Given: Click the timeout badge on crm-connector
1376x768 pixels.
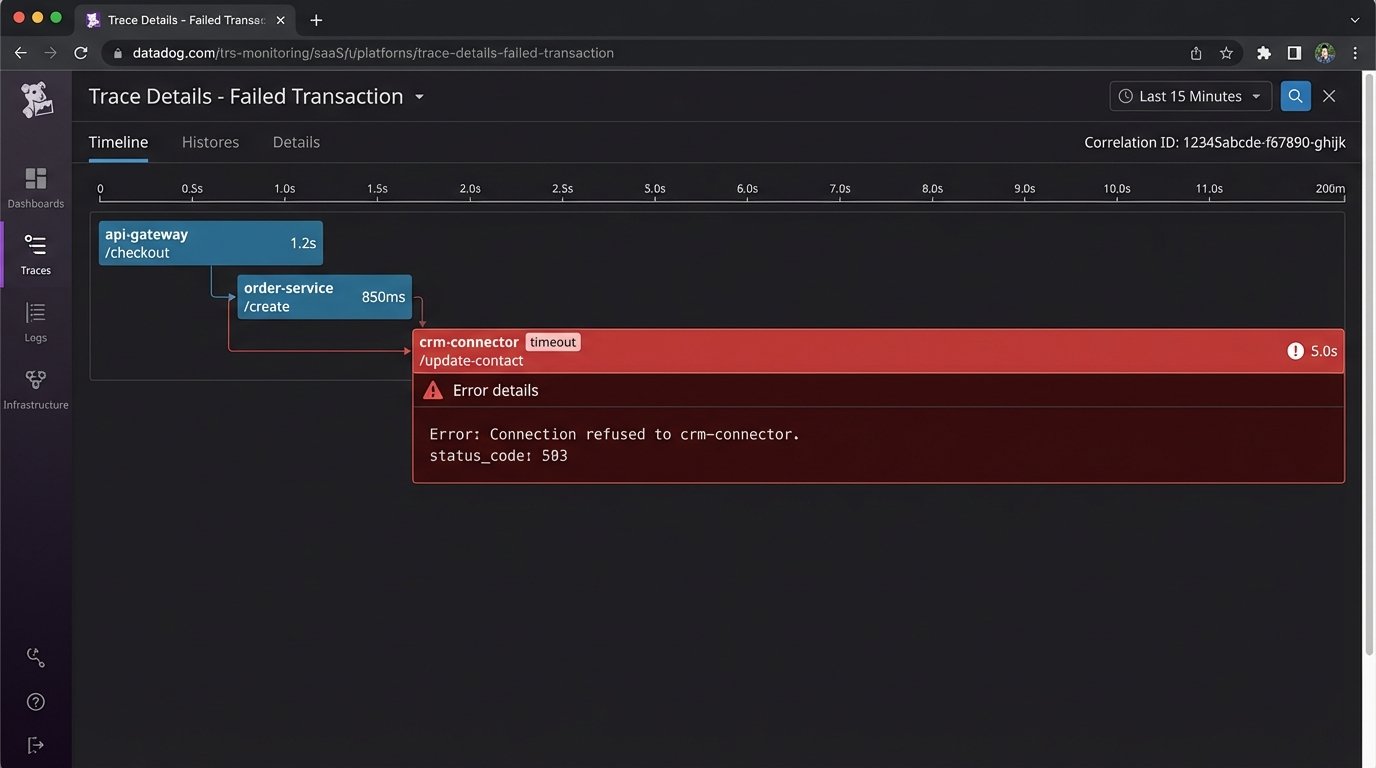Looking at the screenshot, I should click(x=552, y=341).
